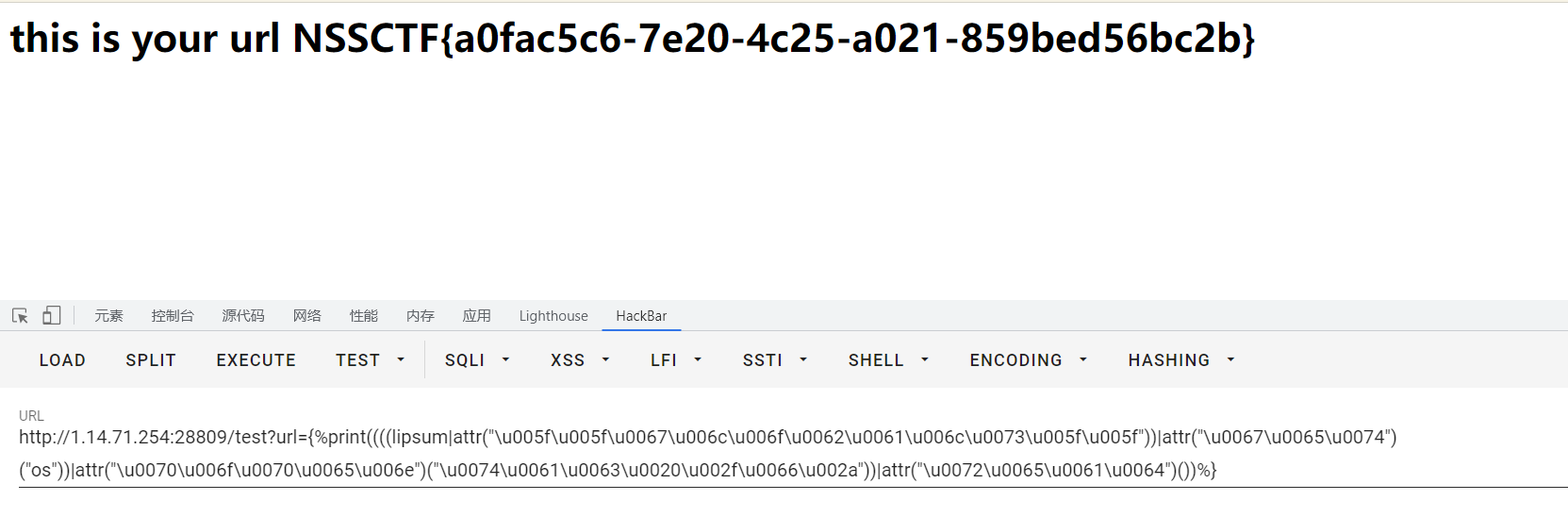Select the 内存 (Memory) tab
The image size is (1568, 517).
[421, 316]
